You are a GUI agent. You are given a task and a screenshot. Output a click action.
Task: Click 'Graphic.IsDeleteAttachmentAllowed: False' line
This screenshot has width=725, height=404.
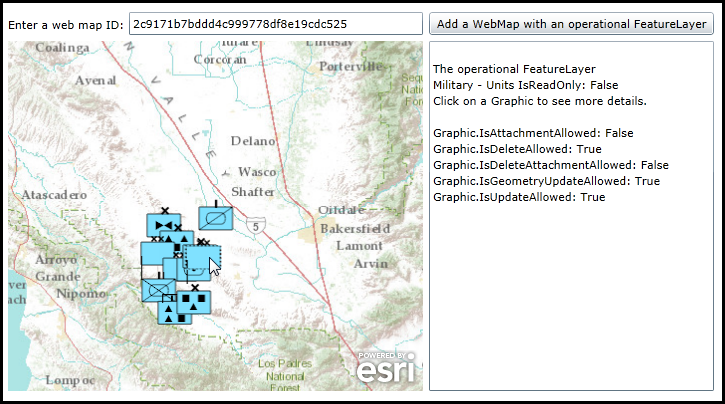pos(551,165)
